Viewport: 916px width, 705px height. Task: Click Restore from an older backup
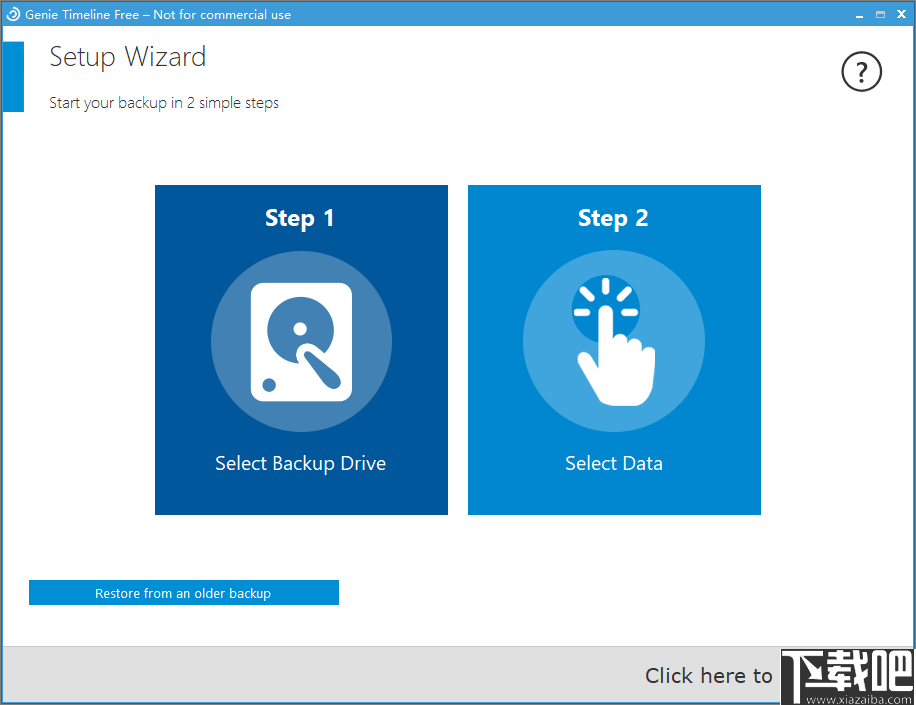(183, 593)
